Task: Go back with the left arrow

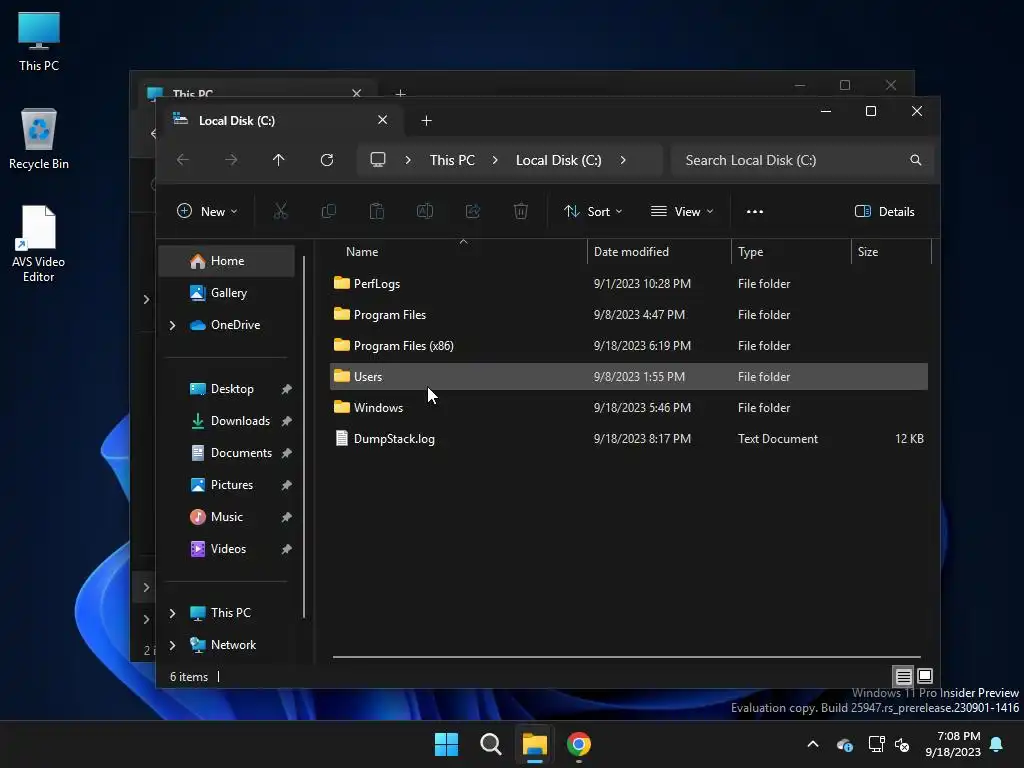Action: tap(183, 160)
